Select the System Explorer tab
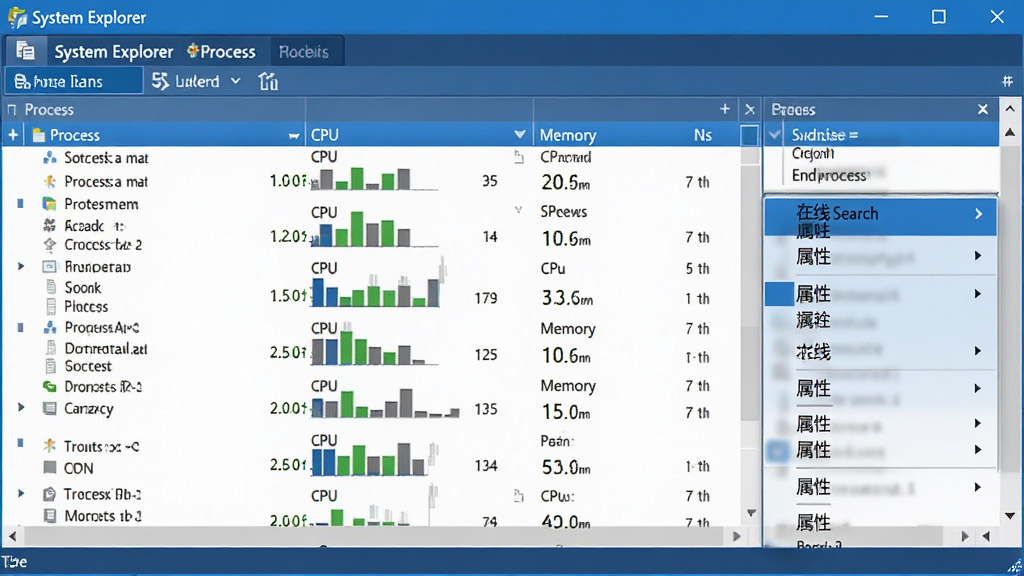 pos(113,52)
